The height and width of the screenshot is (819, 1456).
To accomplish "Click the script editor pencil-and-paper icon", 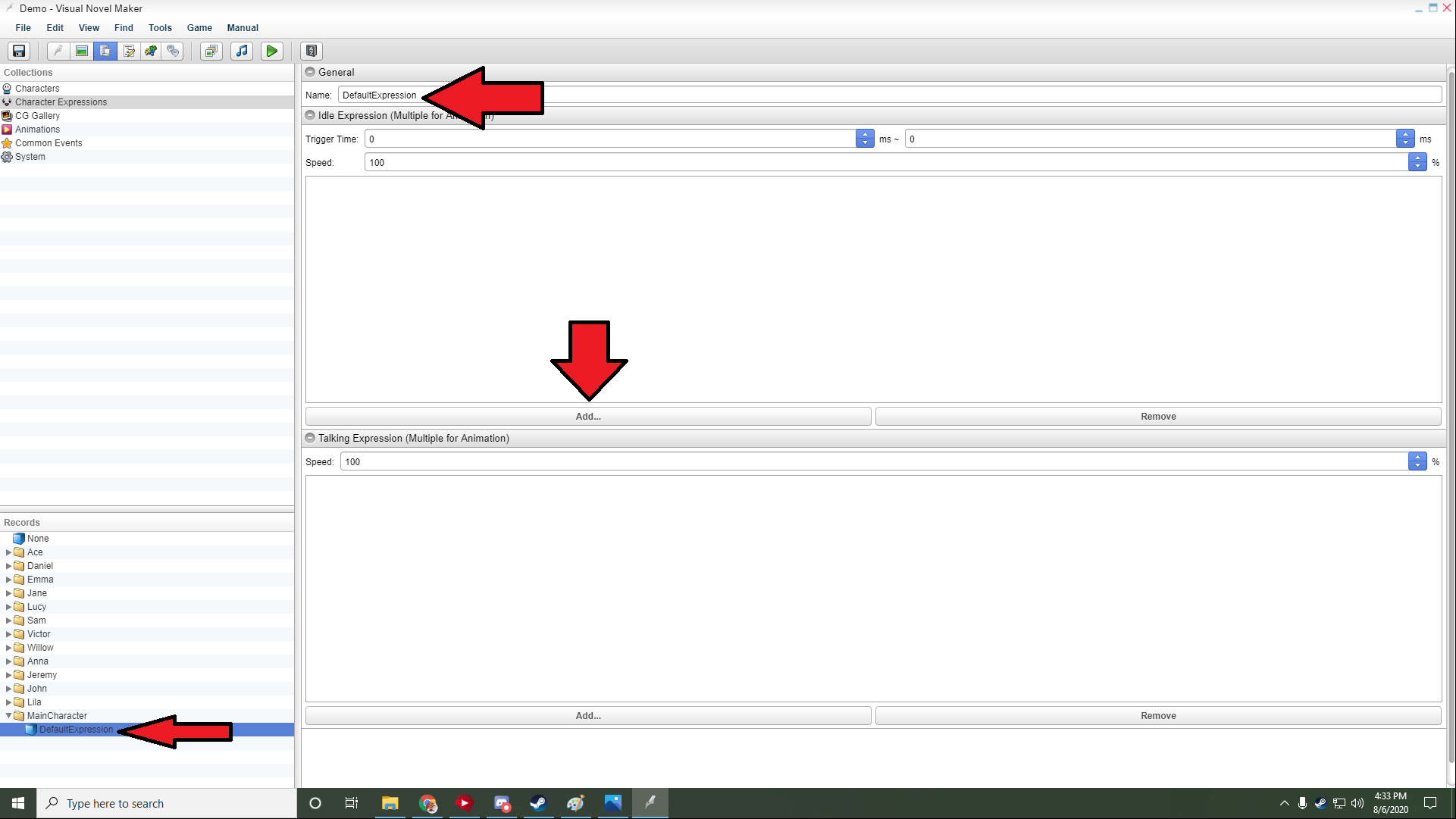I will coord(129,51).
